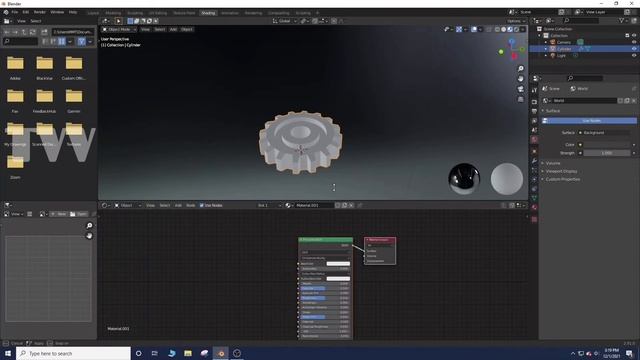Click the viewport pan hand gizmo
Viewport: 640px width, 360px height.
click(x=520, y=79)
